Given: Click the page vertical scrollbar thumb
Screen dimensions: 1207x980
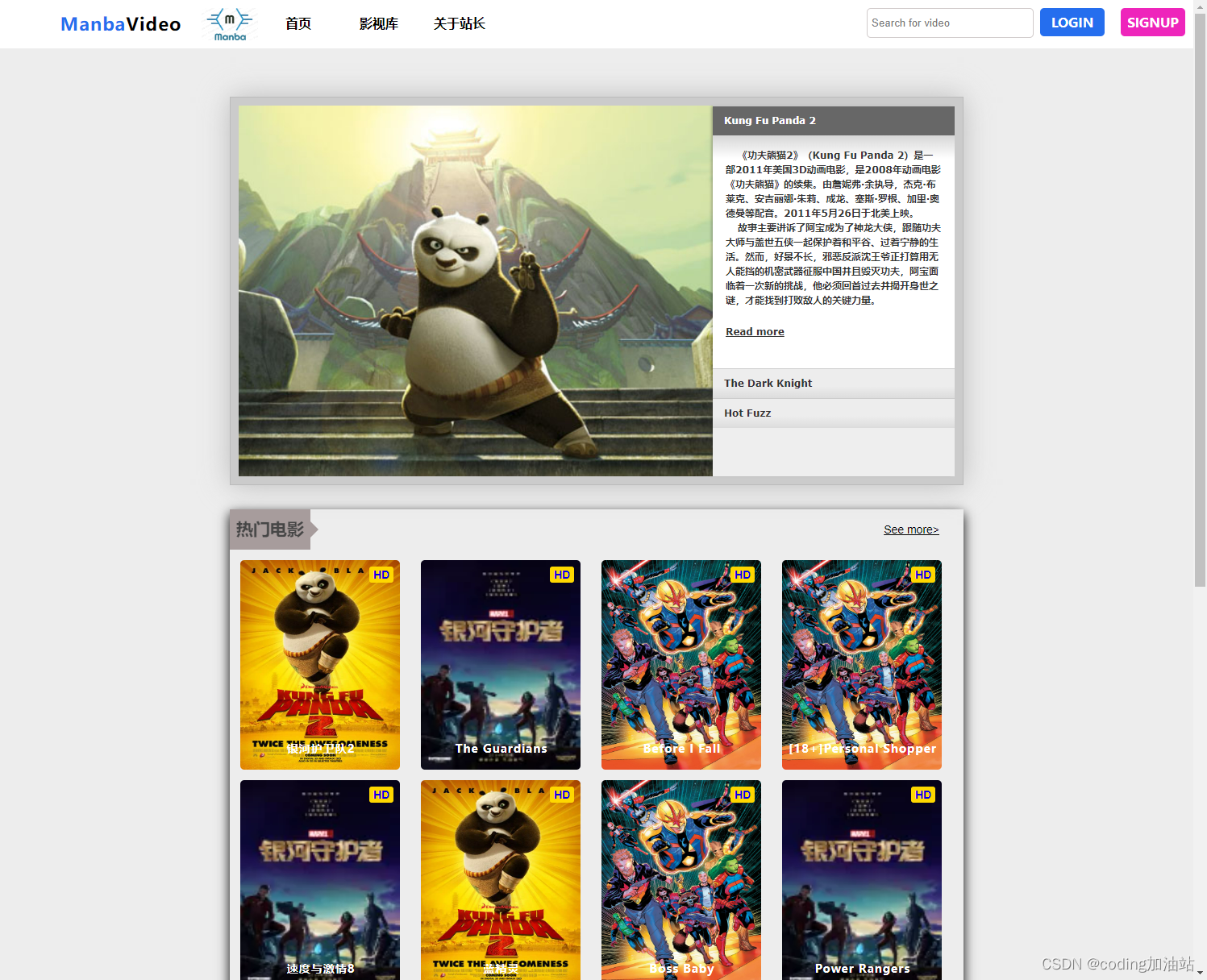Looking at the screenshot, I should click(1200, 300).
